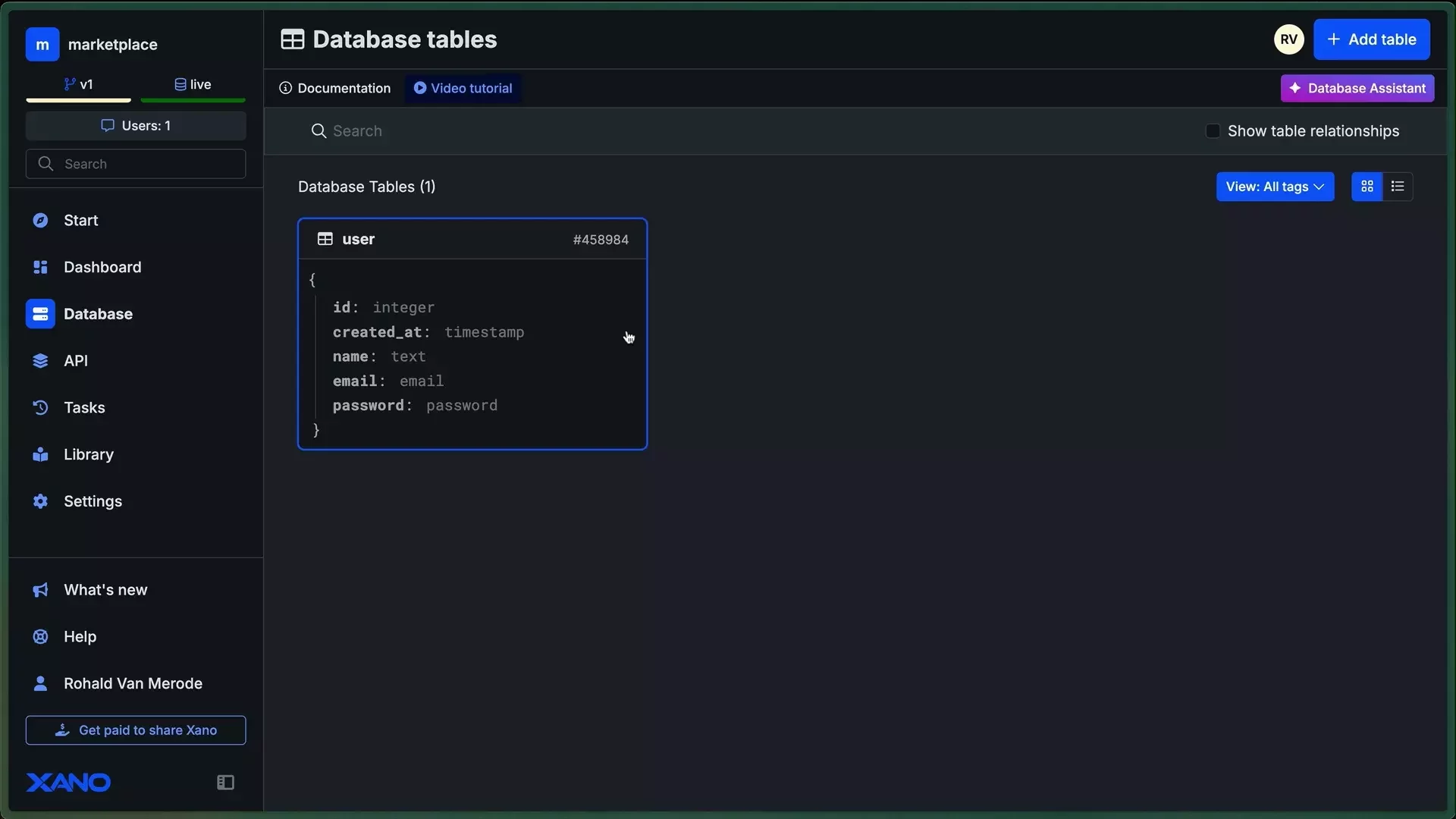Viewport: 1456px width, 819px height.
Task: Click Get paid to share Xano
Action: point(136,730)
